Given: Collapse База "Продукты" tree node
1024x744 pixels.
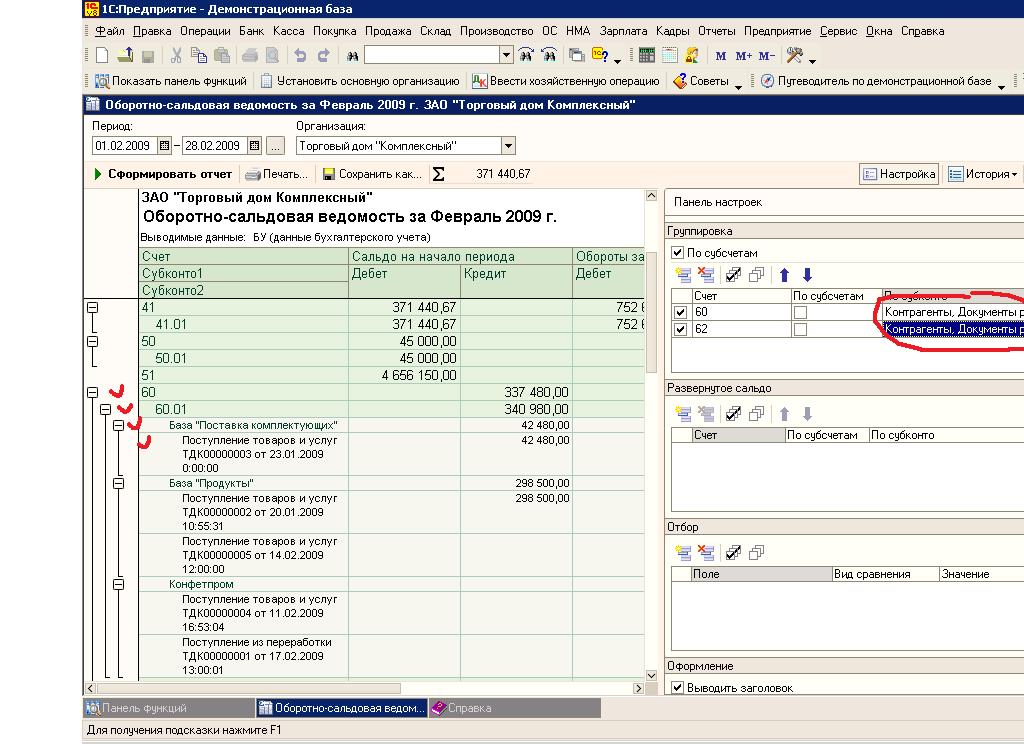Looking at the screenshot, I should 118,483.
